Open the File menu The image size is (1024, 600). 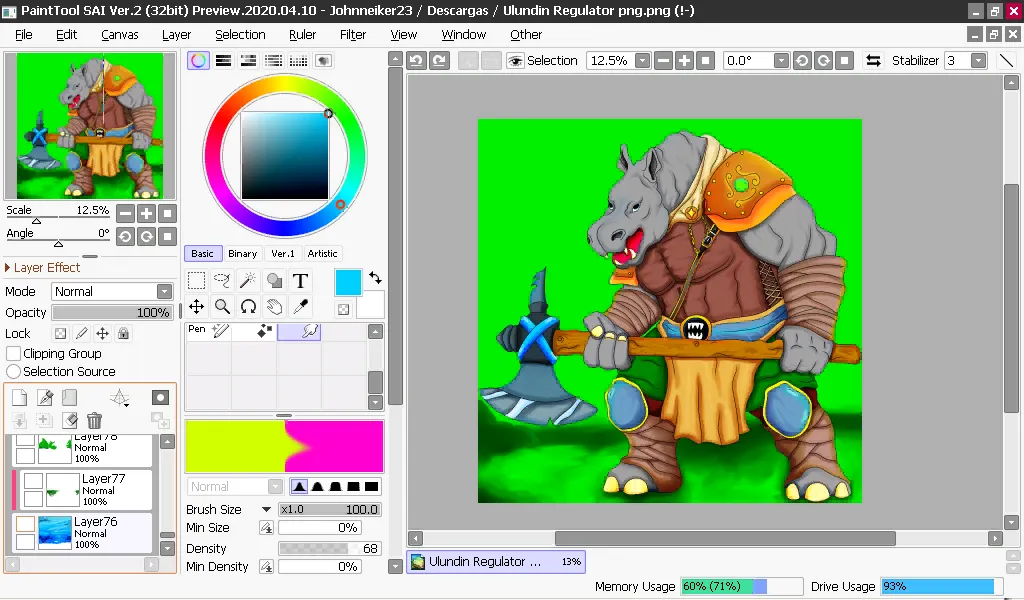(x=24, y=35)
